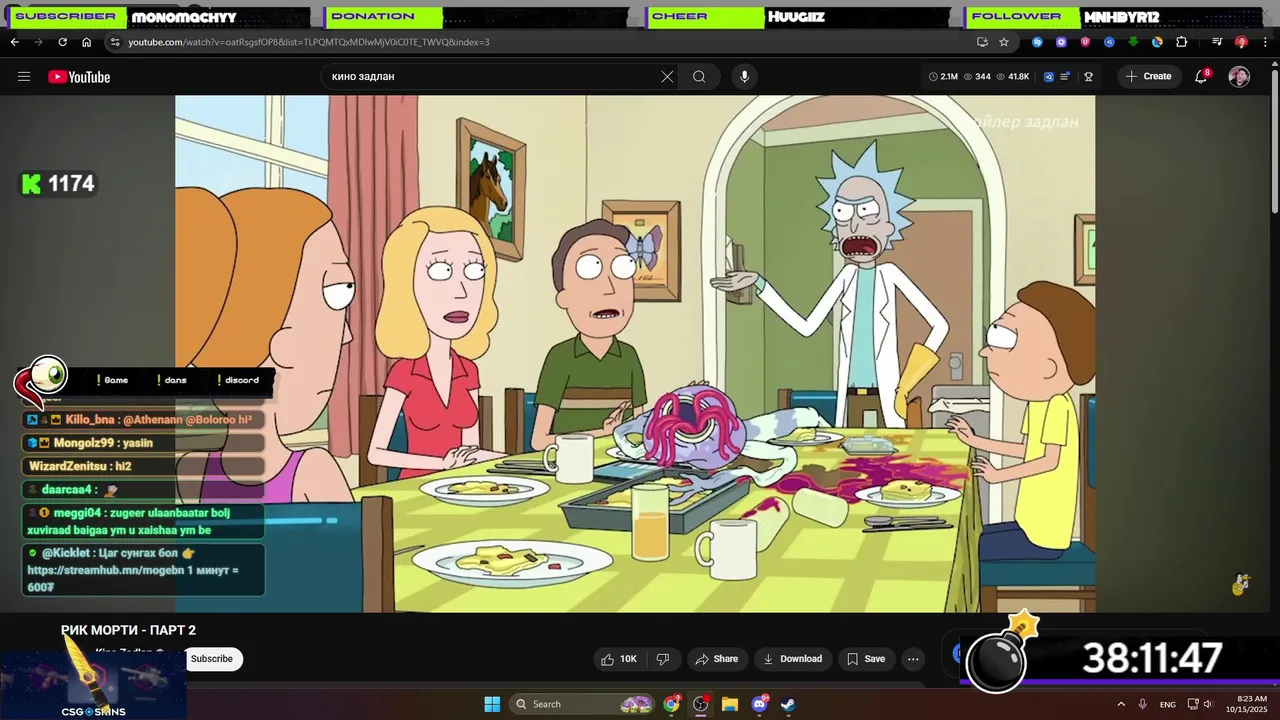Save the video to a playlist

pos(865,659)
